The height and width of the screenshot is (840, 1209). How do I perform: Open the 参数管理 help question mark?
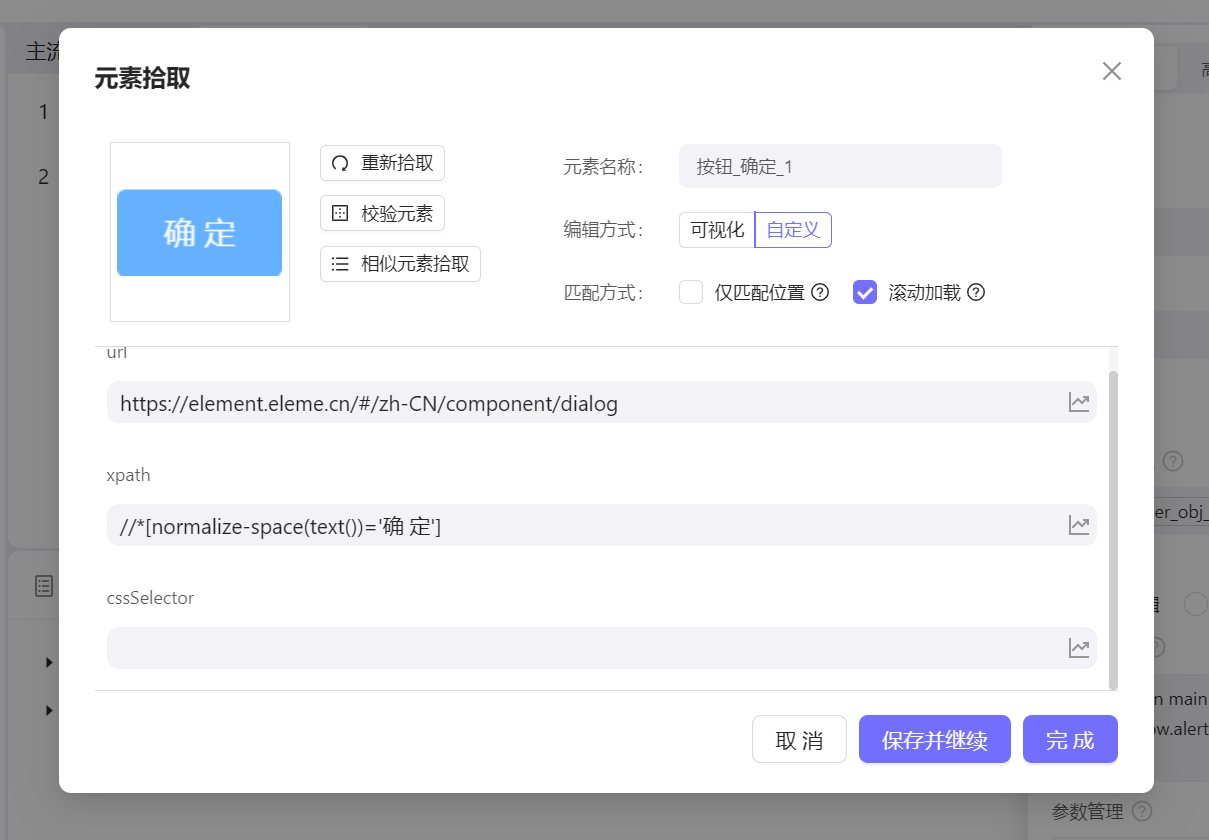[x=1140, y=811]
